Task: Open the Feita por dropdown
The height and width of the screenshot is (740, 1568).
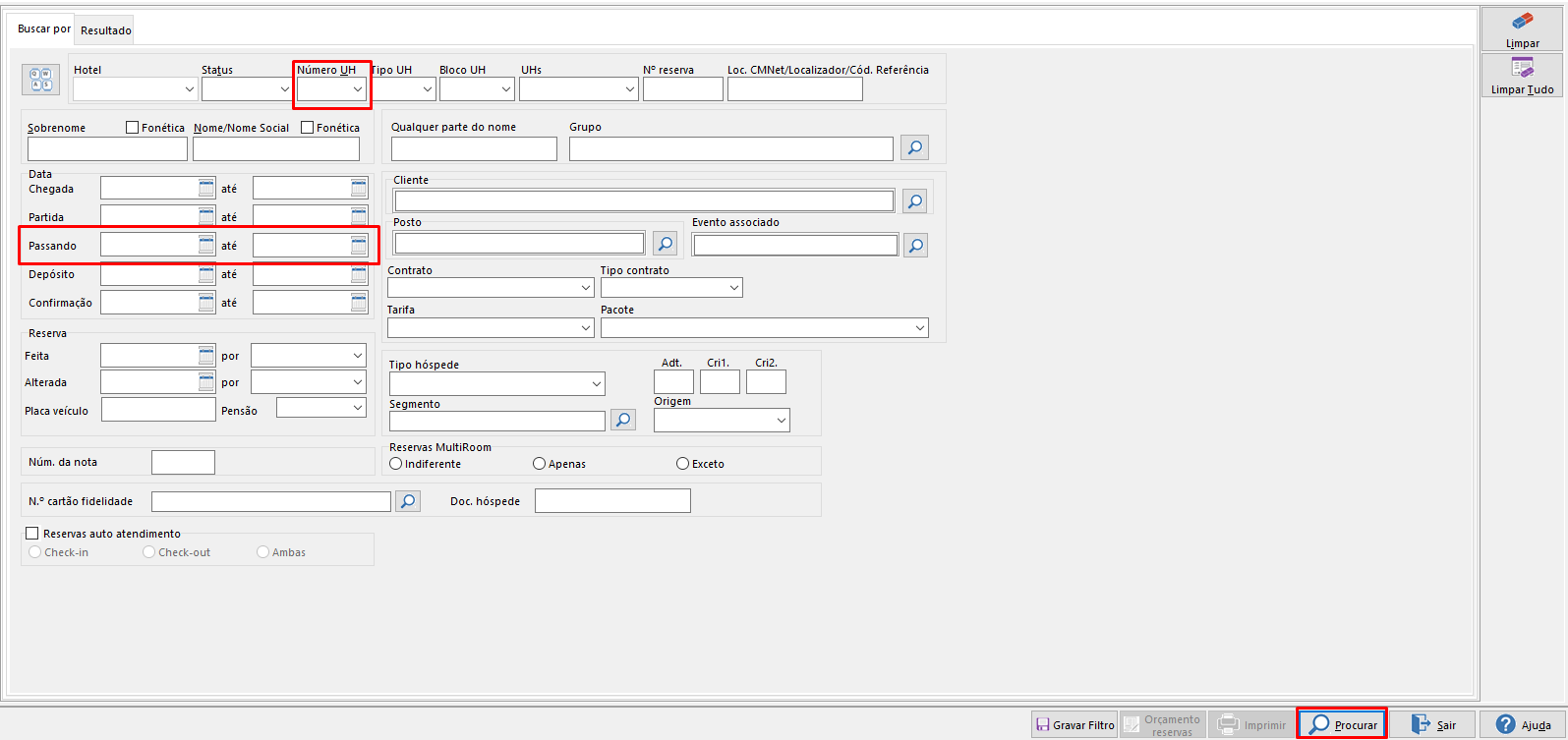Action: click(309, 355)
